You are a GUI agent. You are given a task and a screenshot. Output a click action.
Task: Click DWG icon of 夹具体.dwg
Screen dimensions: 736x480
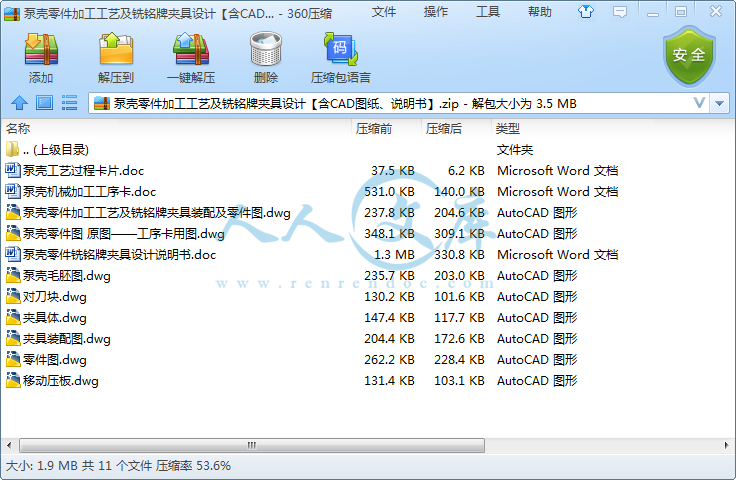(13, 317)
